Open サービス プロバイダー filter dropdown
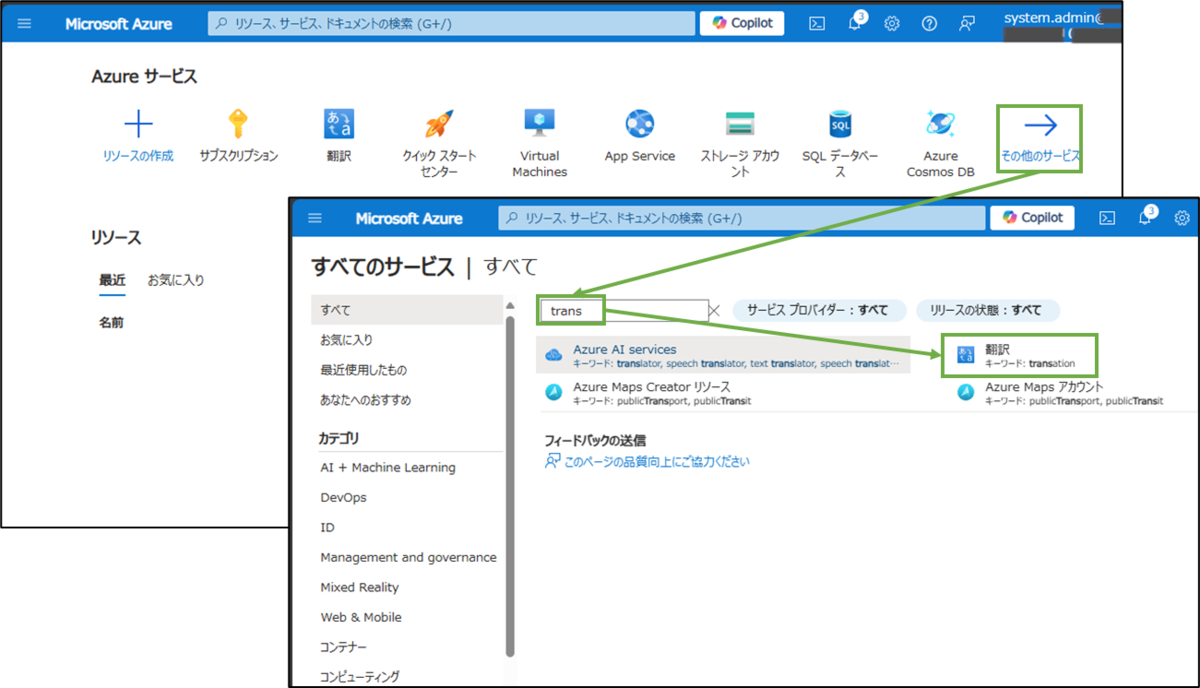1200x688 pixels. [x=819, y=311]
